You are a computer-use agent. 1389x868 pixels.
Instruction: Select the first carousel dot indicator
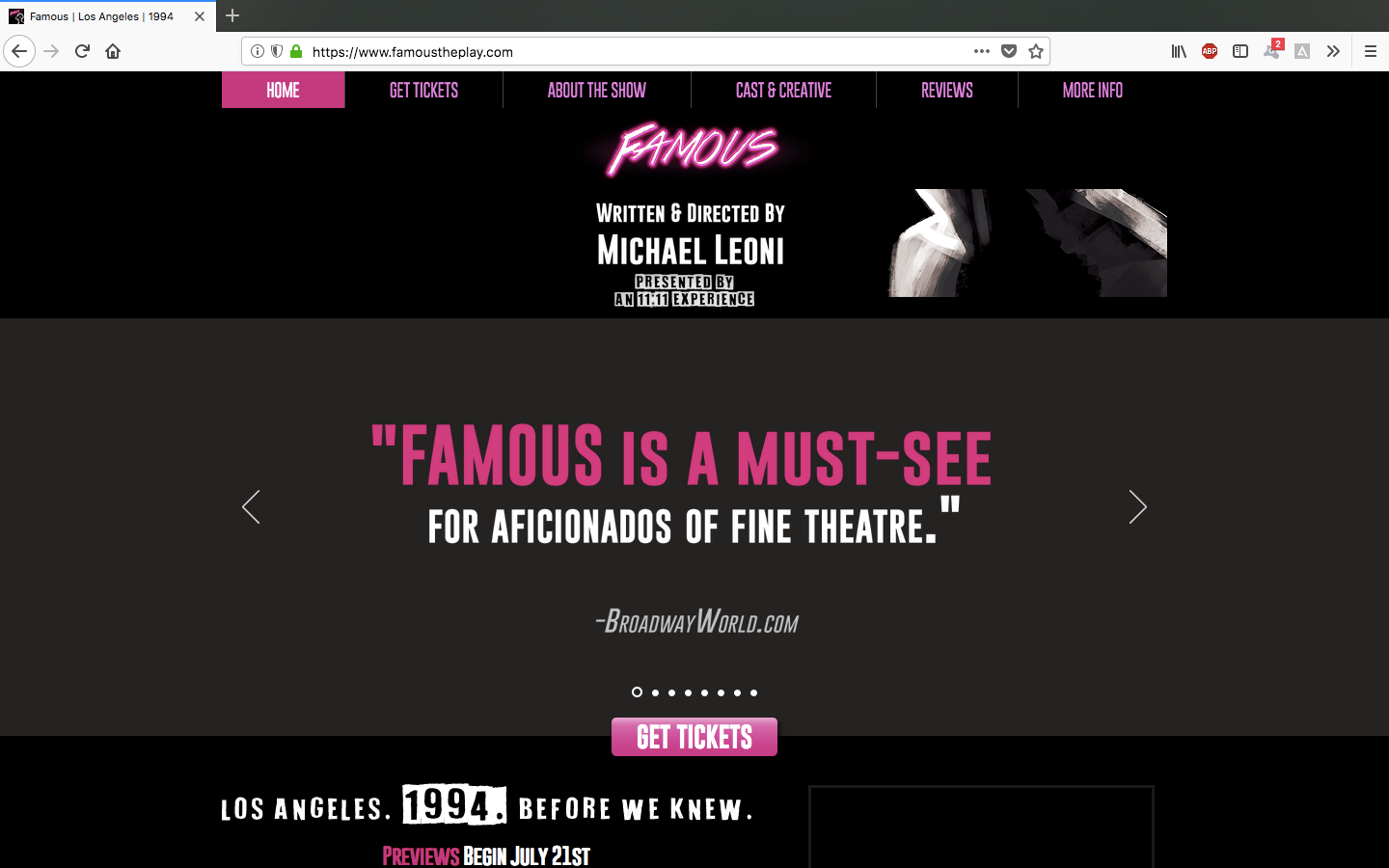coord(637,692)
